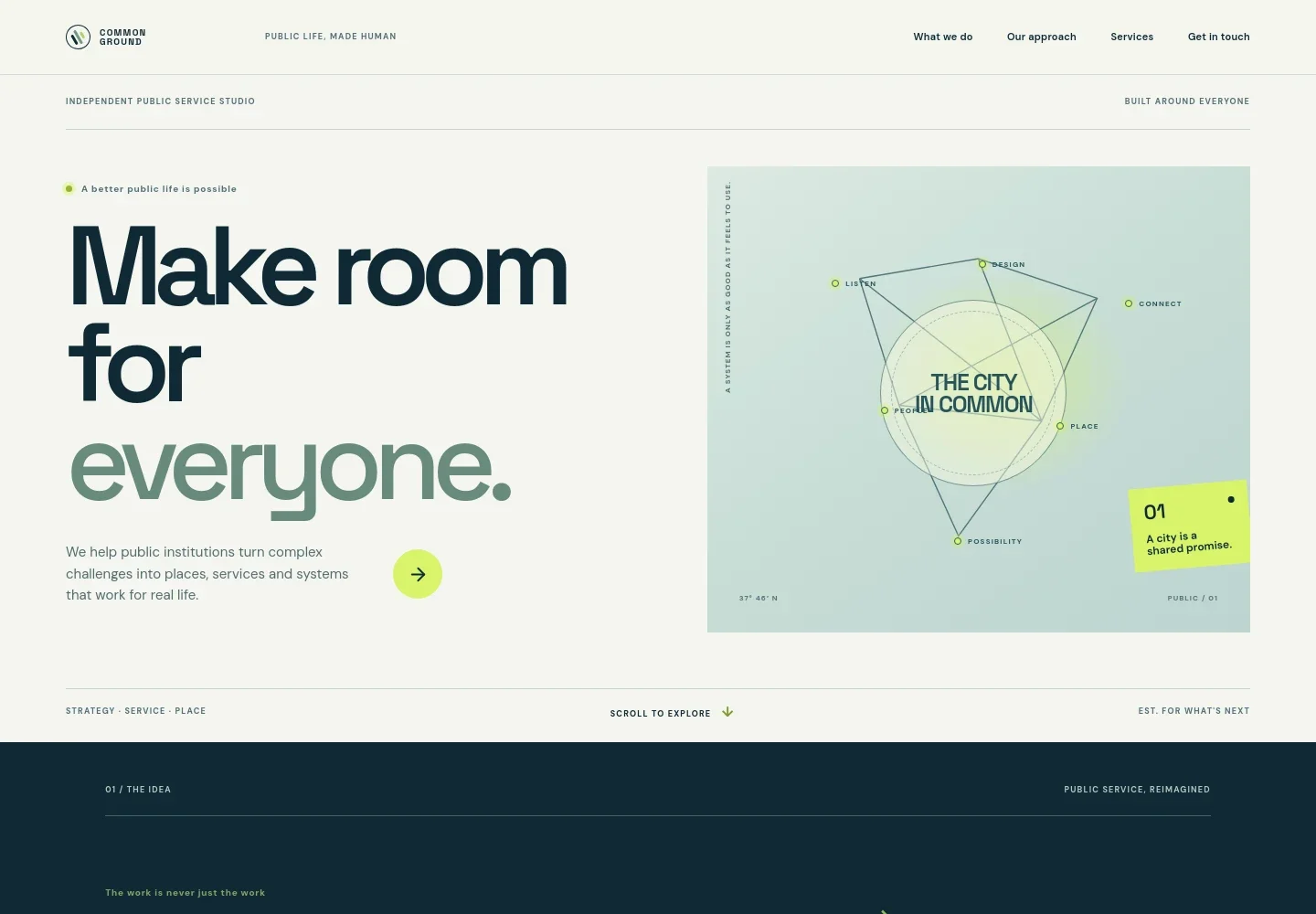Click the Common Ground logo icon
The height and width of the screenshot is (914, 1316).
pyautogui.click(x=78, y=37)
